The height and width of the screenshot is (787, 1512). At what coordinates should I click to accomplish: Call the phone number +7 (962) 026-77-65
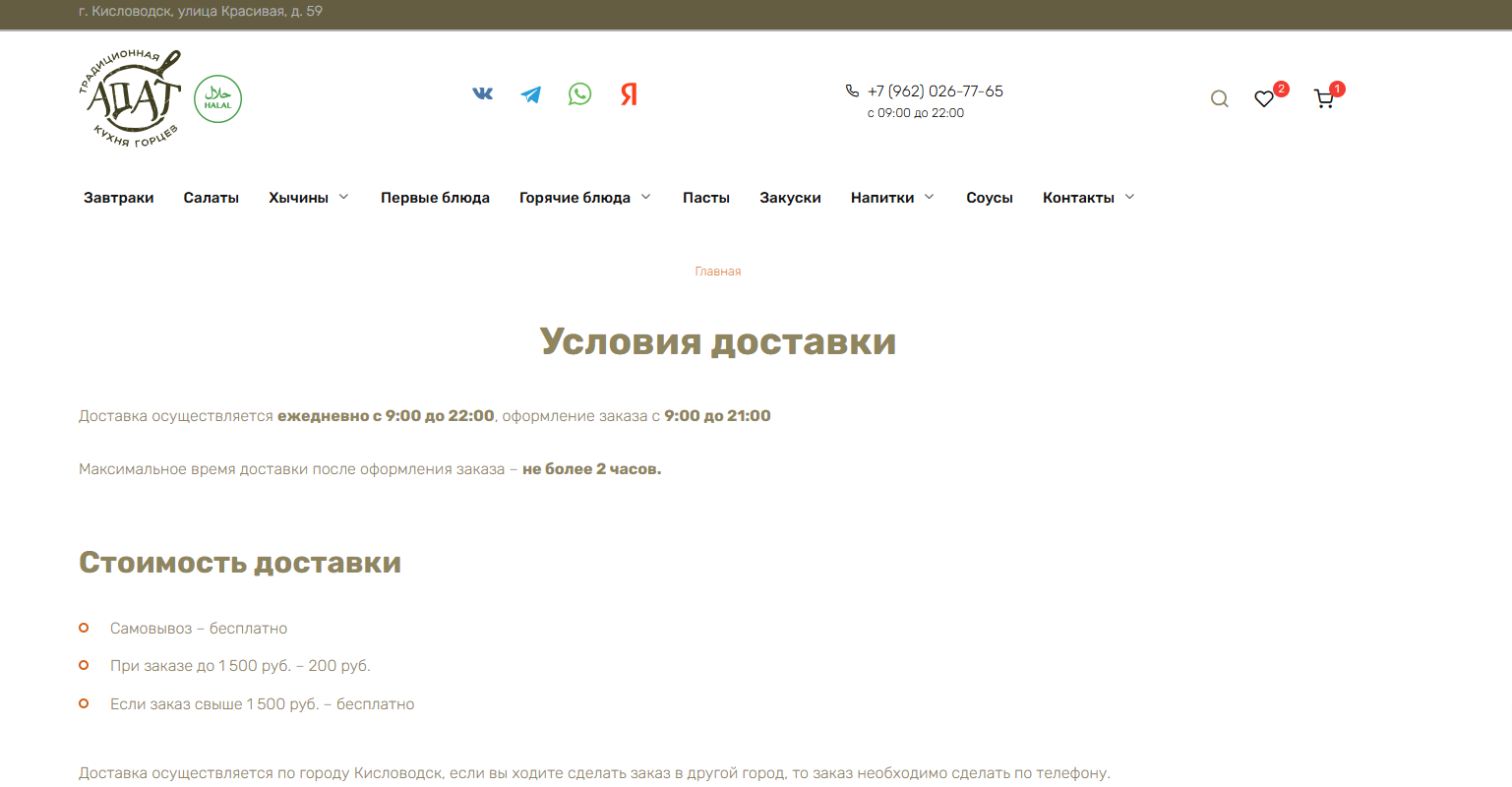(x=935, y=91)
